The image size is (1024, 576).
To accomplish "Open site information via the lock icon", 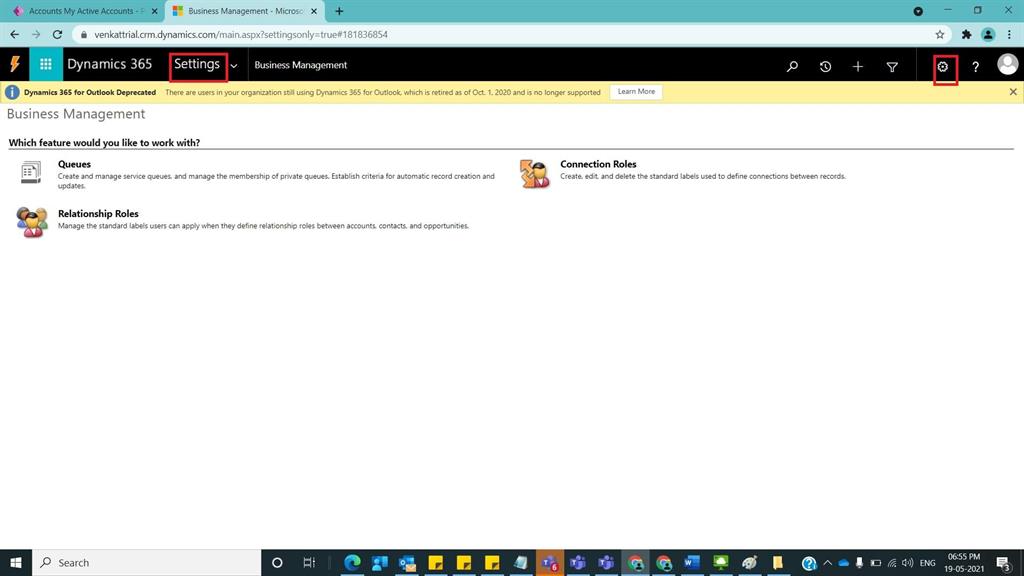I will [84, 34].
